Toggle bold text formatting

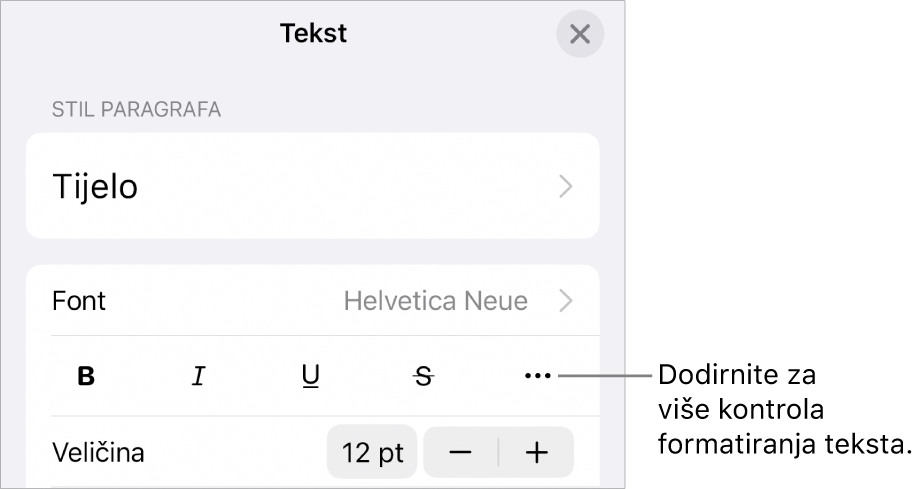87,376
